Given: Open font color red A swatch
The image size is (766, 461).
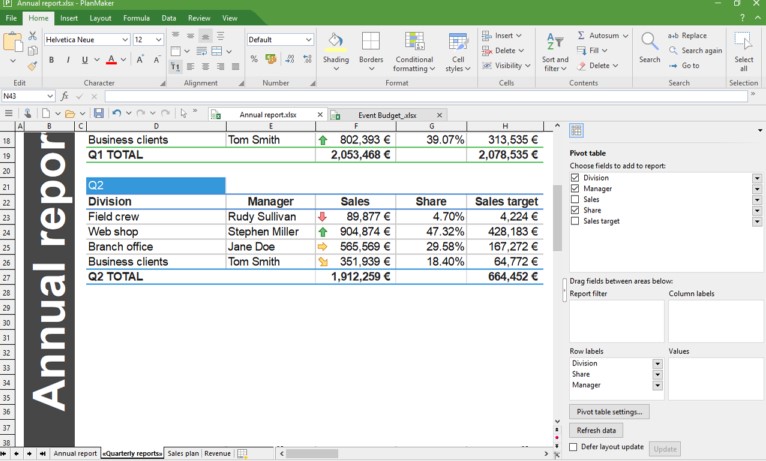Looking at the screenshot, I should tap(111, 60).
